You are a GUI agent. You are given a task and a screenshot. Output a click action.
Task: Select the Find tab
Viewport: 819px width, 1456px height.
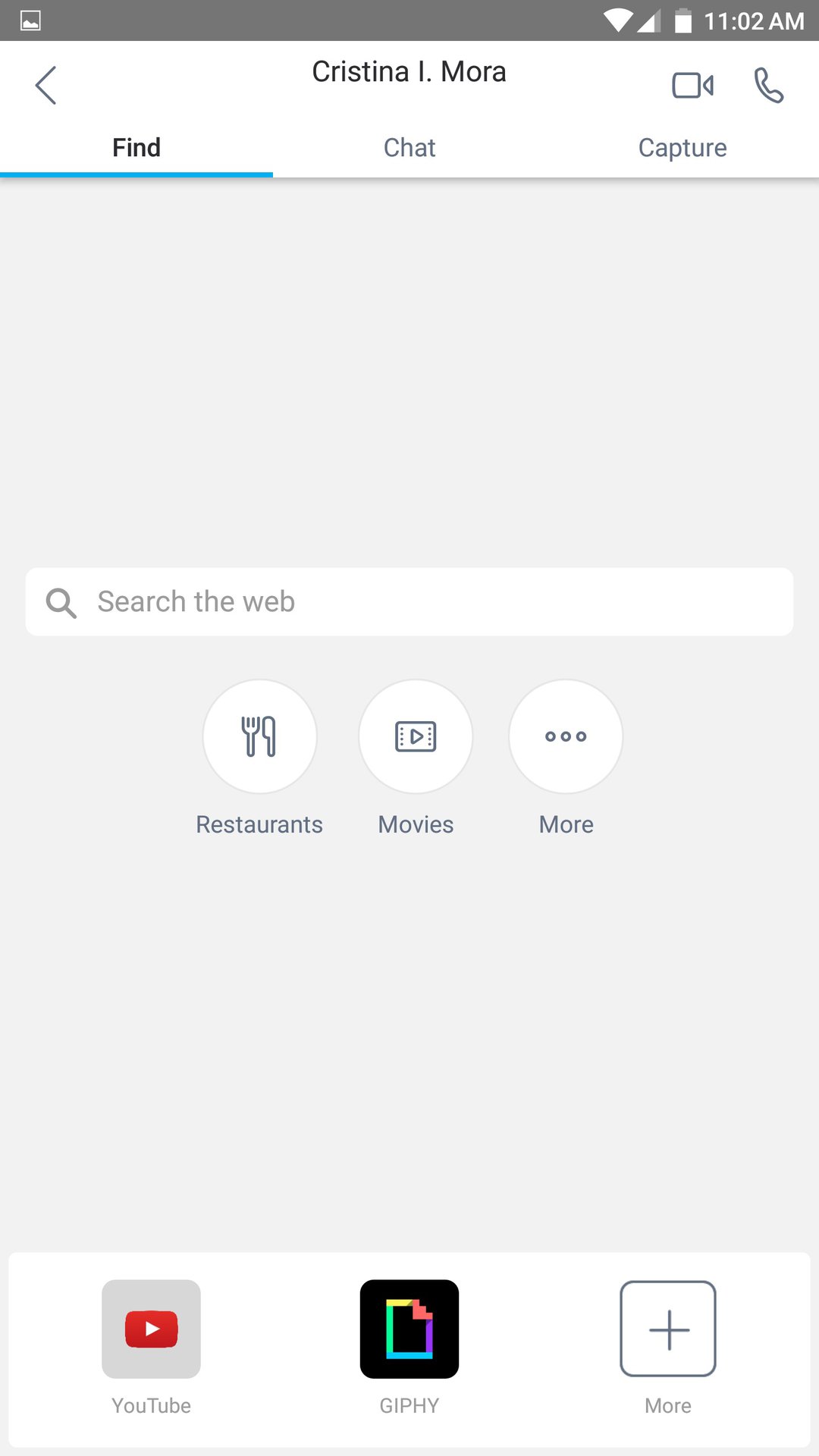coord(136,147)
